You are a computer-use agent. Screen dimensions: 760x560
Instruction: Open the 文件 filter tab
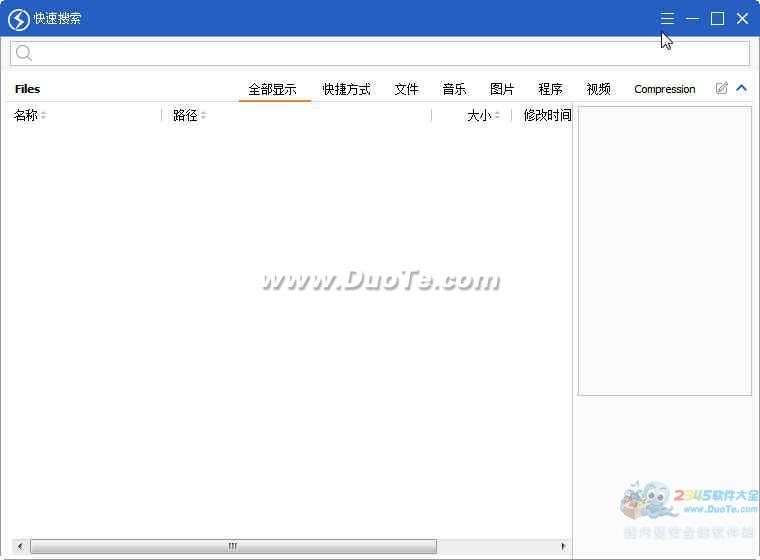pyautogui.click(x=406, y=89)
